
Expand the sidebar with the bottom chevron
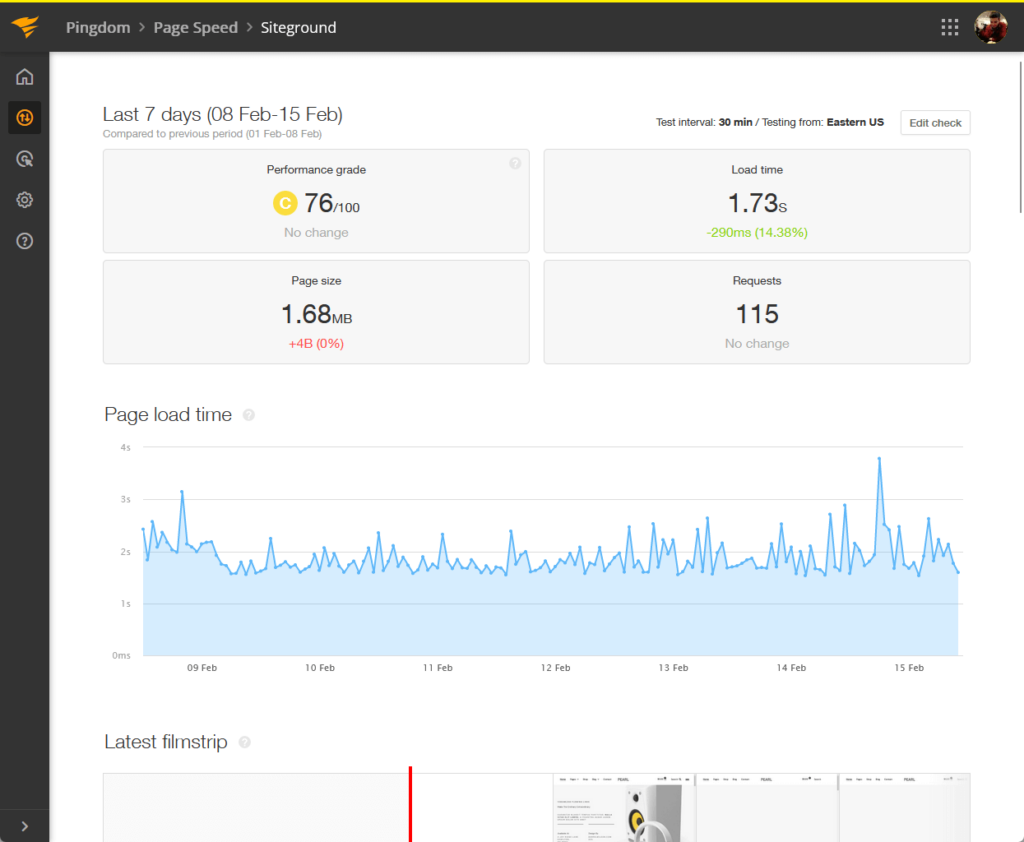point(25,826)
